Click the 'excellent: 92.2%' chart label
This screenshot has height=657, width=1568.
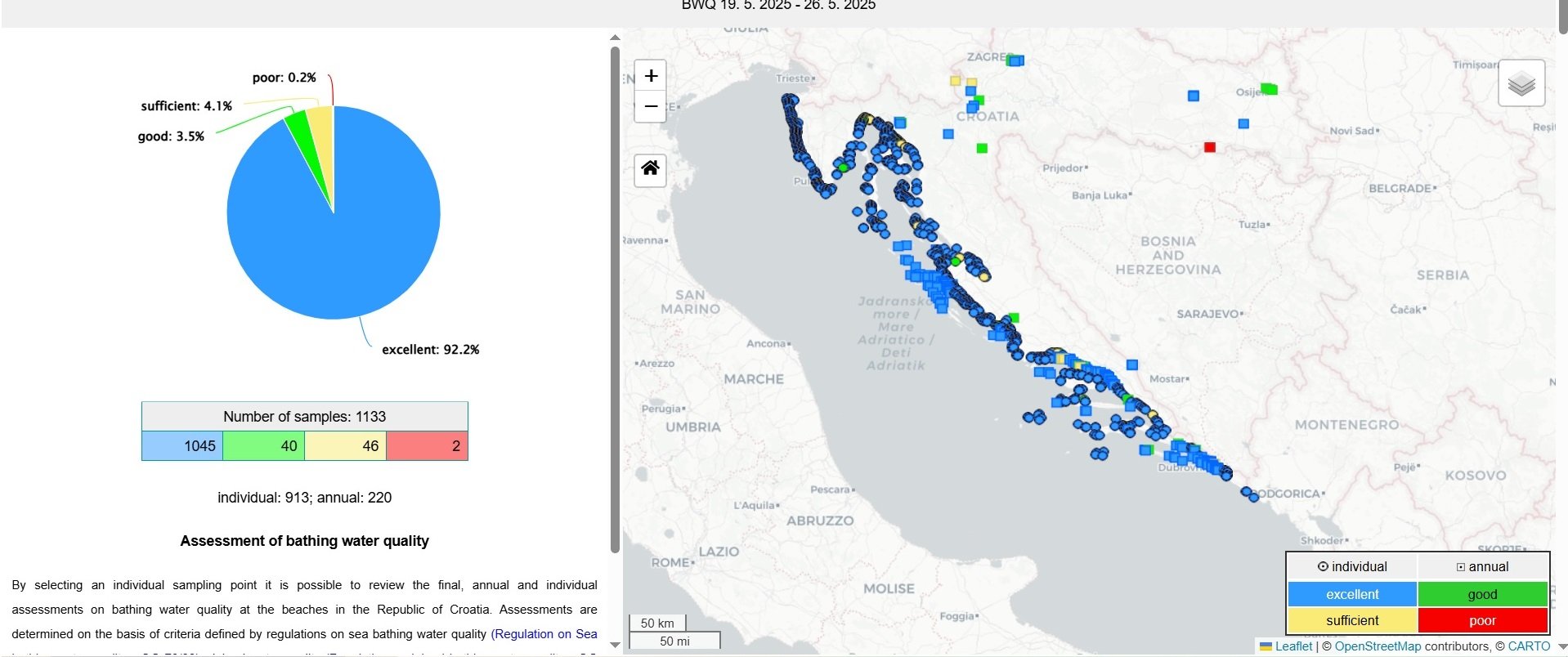click(x=431, y=350)
